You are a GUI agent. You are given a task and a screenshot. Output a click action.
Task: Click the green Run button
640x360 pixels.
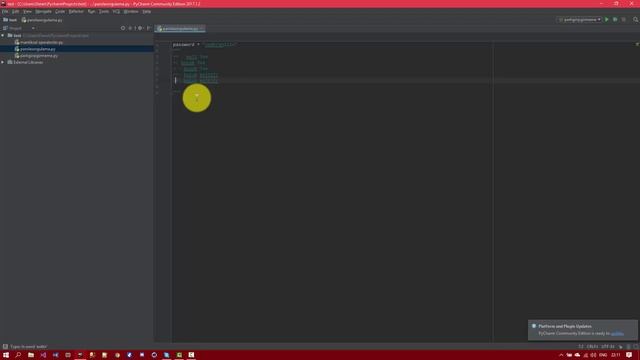[607, 20]
